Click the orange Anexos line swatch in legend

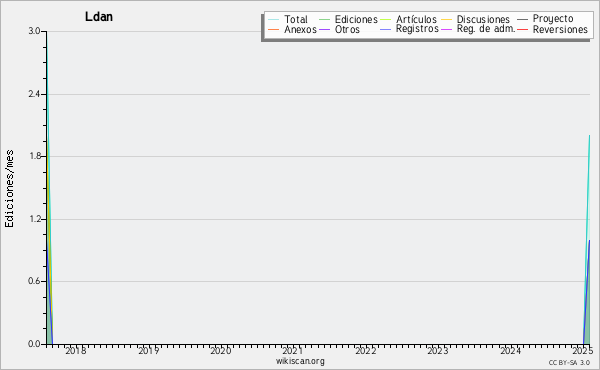point(274,29)
